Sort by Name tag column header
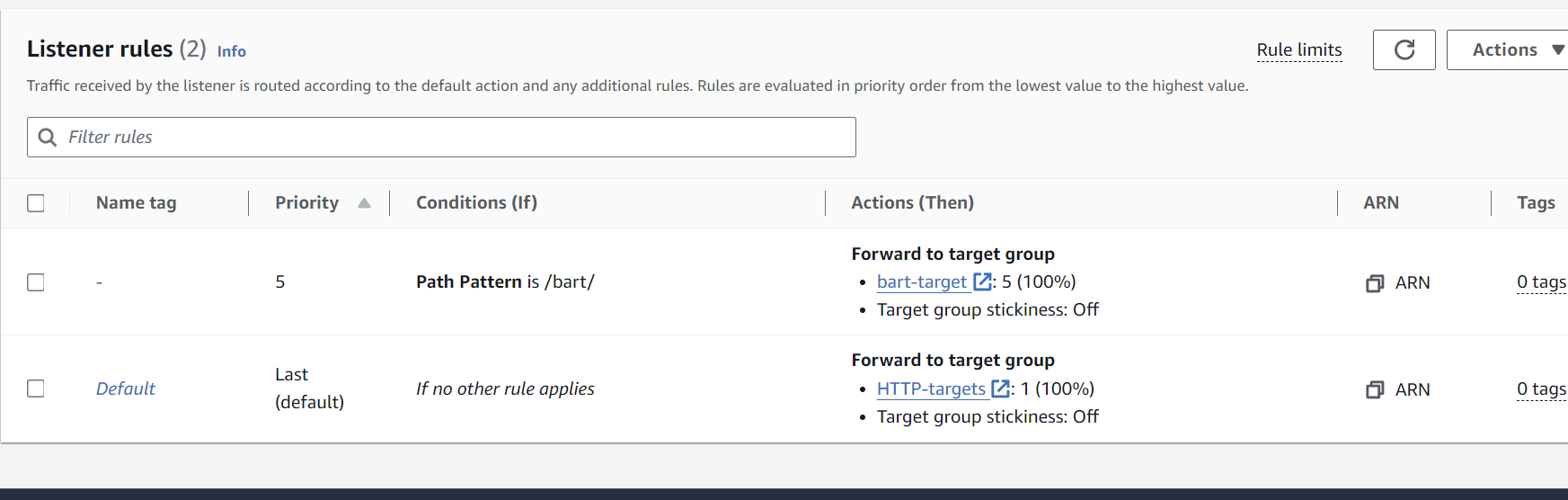The height and width of the screenshot is (500, 1568). pyautogui.click(x=137, y=203)
